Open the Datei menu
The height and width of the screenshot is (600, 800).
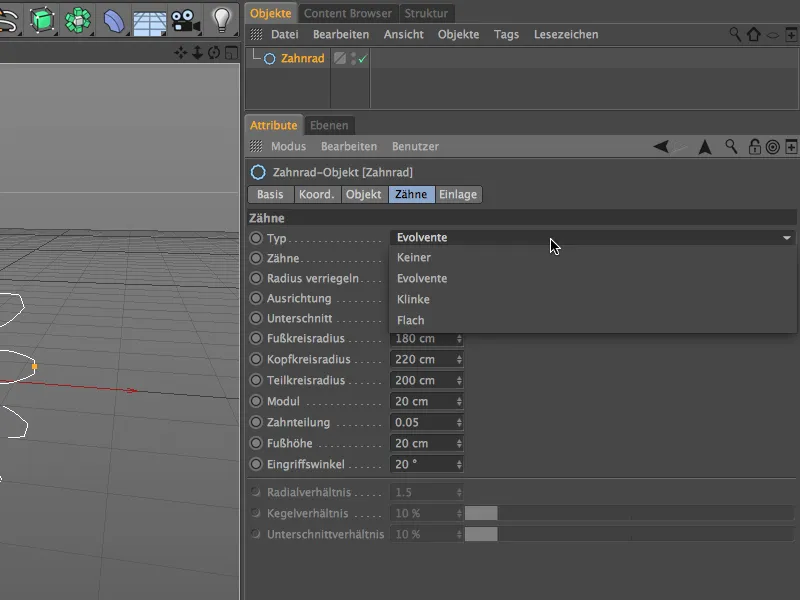tap(285, 35)
